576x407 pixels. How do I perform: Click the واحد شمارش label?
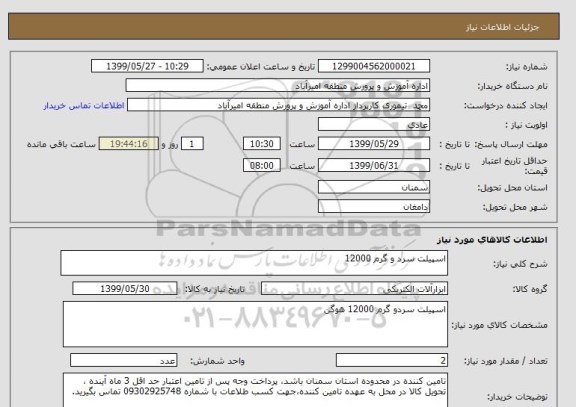pos(217,361)
